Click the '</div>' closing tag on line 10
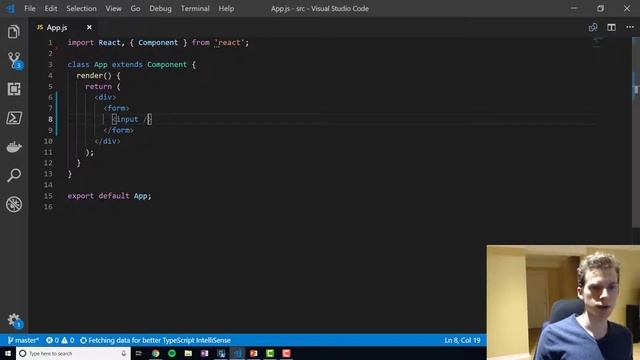Image resolution: width=640 pixels, height=360 pixels. pyautogui.click(x=107, y=141)
